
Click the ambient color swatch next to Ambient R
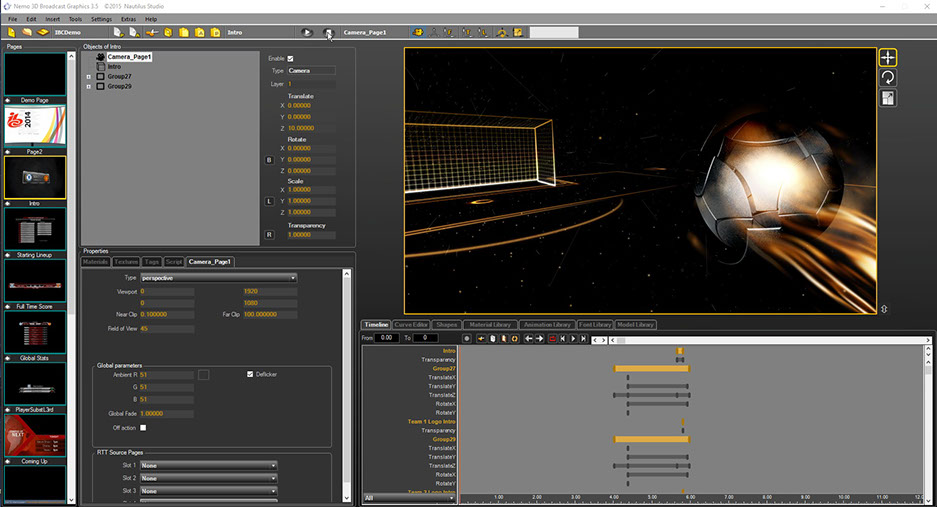[203, 374]
